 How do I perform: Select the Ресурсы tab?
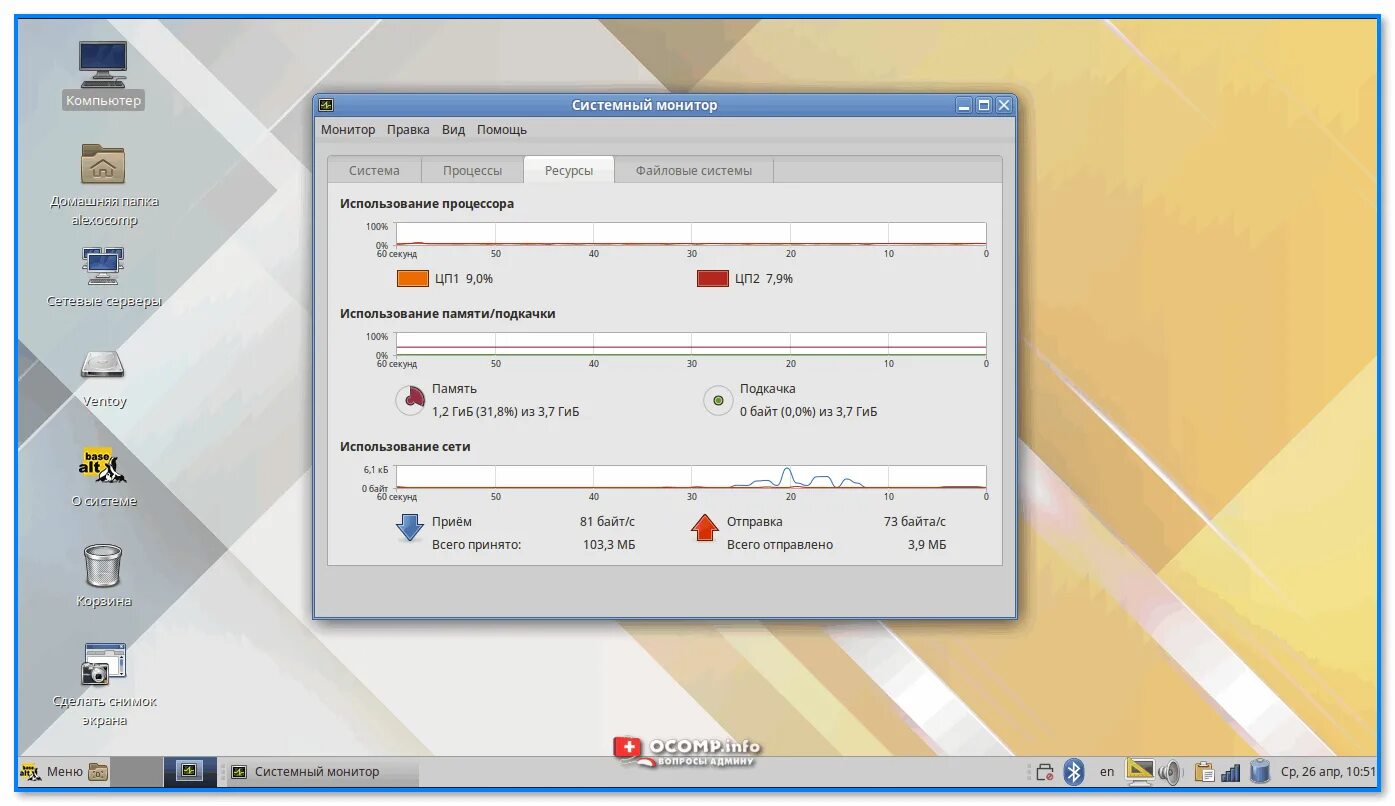click(569, 170)
